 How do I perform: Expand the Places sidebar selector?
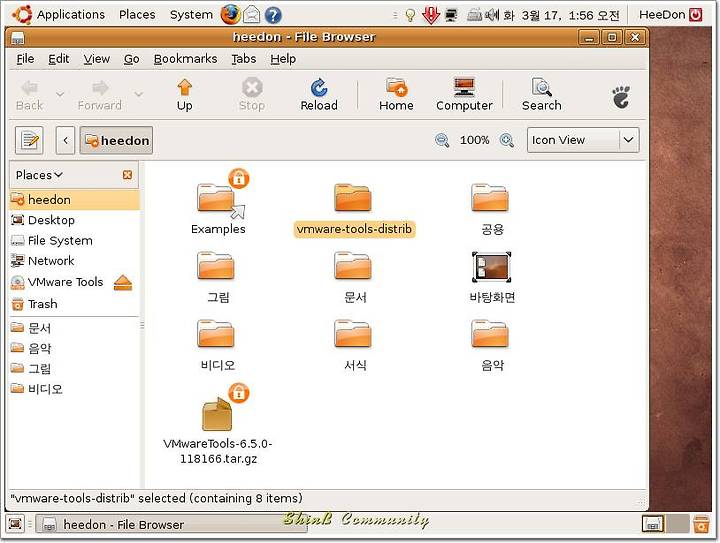coord(39,175)
